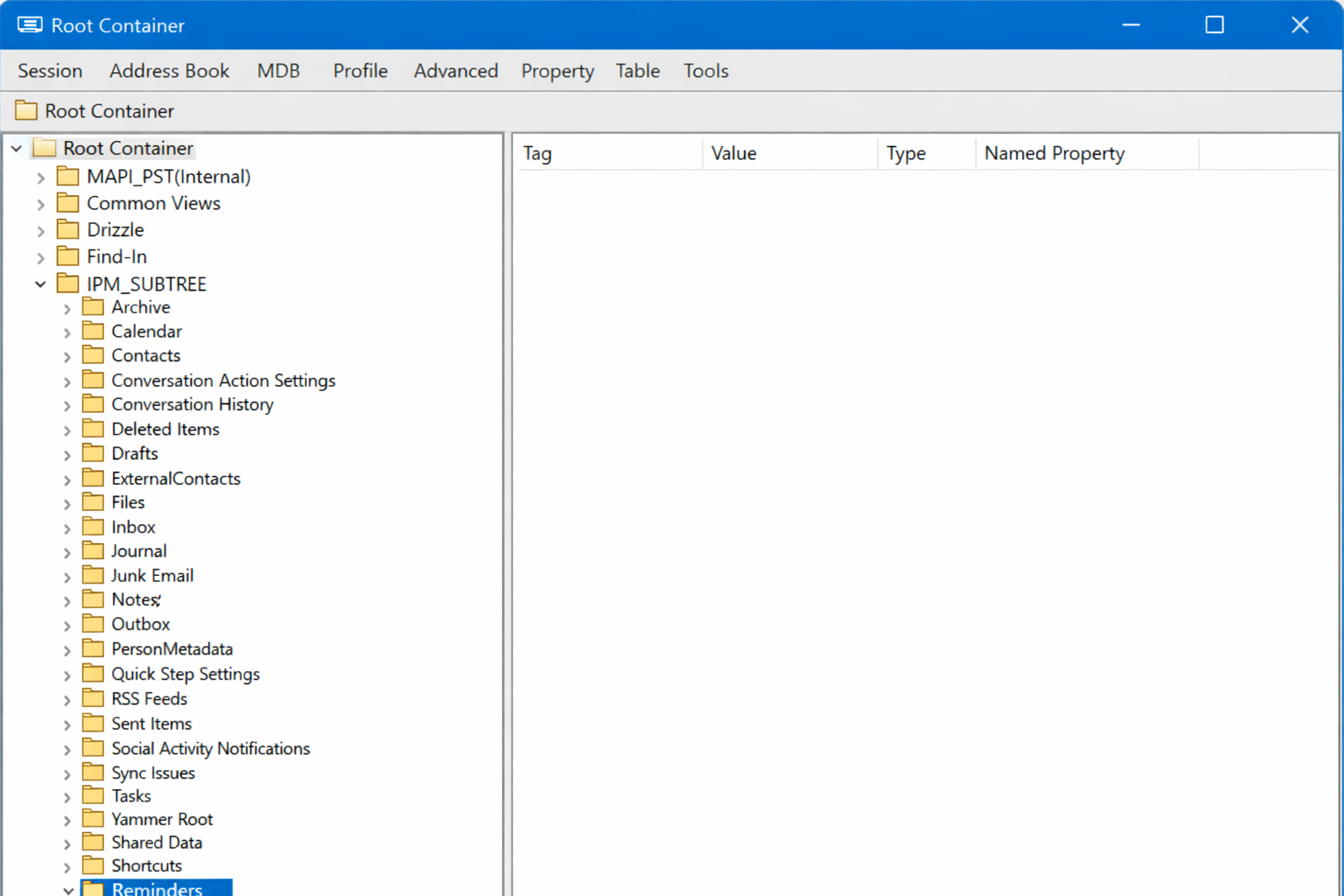Expand the Common Views node
The width and height of the screenshot is (1344, 896).
[40, 203]
